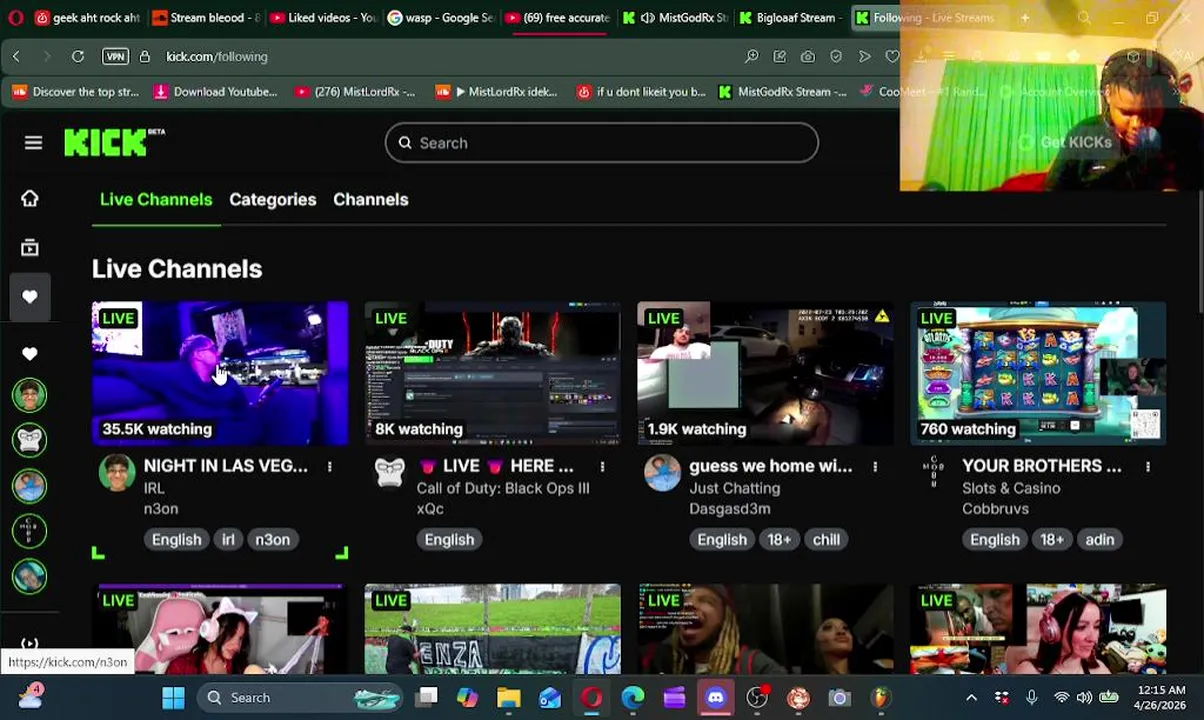Click the Dasgasd3m streamer avatar
Screen dimensions: 1204x720
coord(662,473)
